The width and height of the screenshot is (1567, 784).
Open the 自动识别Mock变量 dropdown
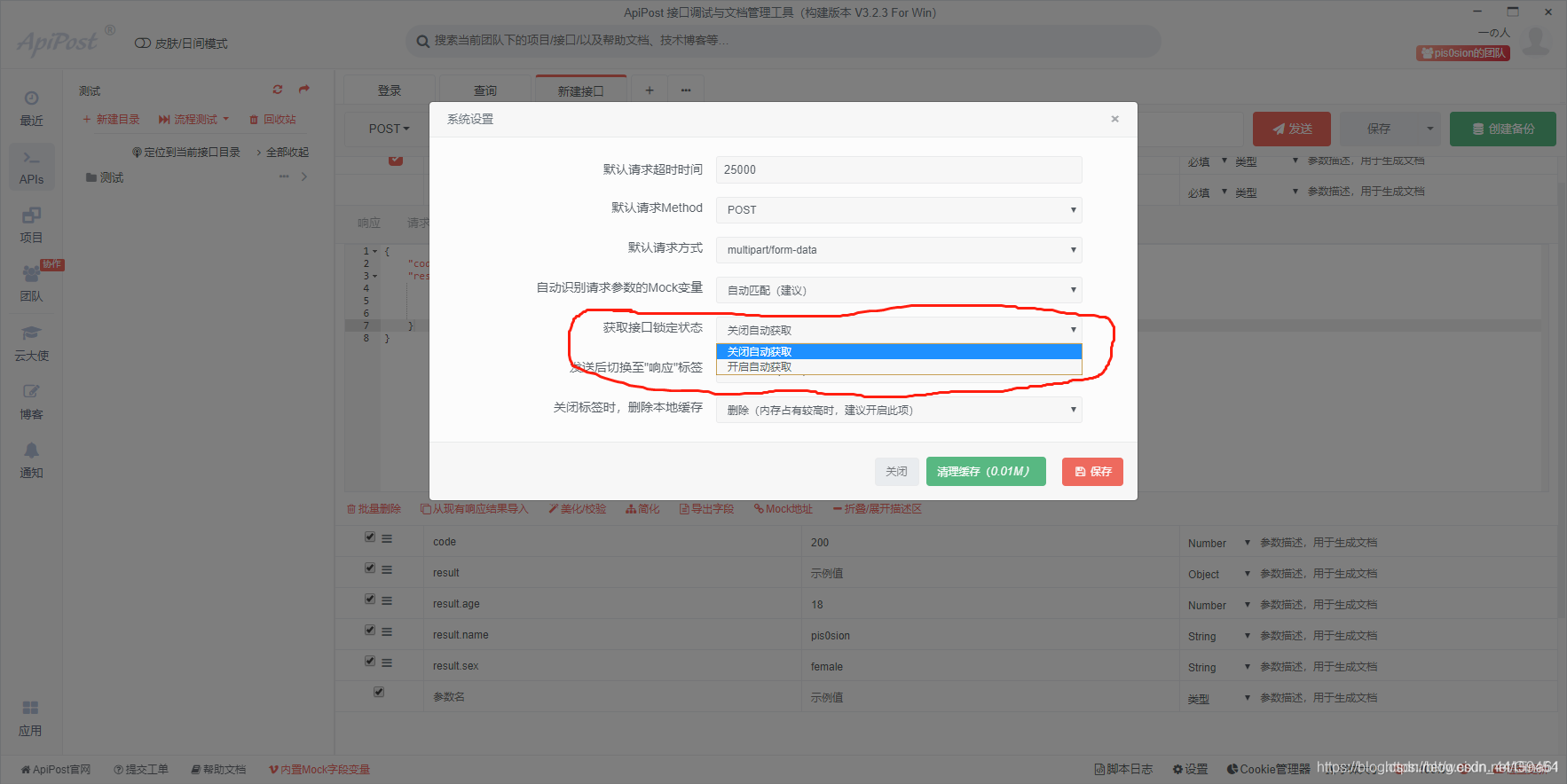tap(899, 290)
